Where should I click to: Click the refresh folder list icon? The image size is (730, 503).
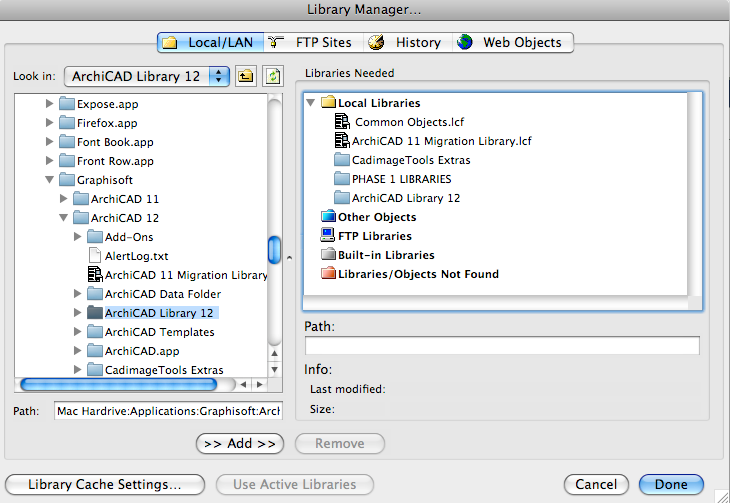273,76
